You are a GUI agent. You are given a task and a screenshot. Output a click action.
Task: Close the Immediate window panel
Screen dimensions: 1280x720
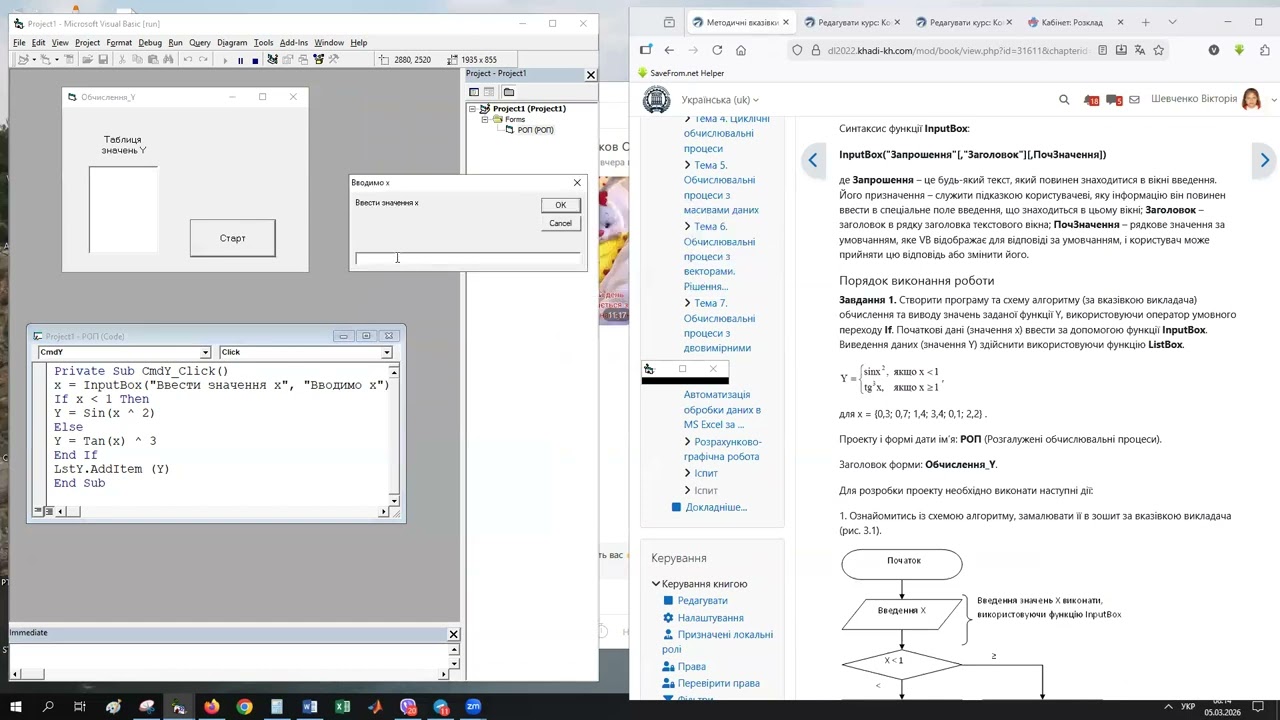pyautogui.click(x=453, y=634)
